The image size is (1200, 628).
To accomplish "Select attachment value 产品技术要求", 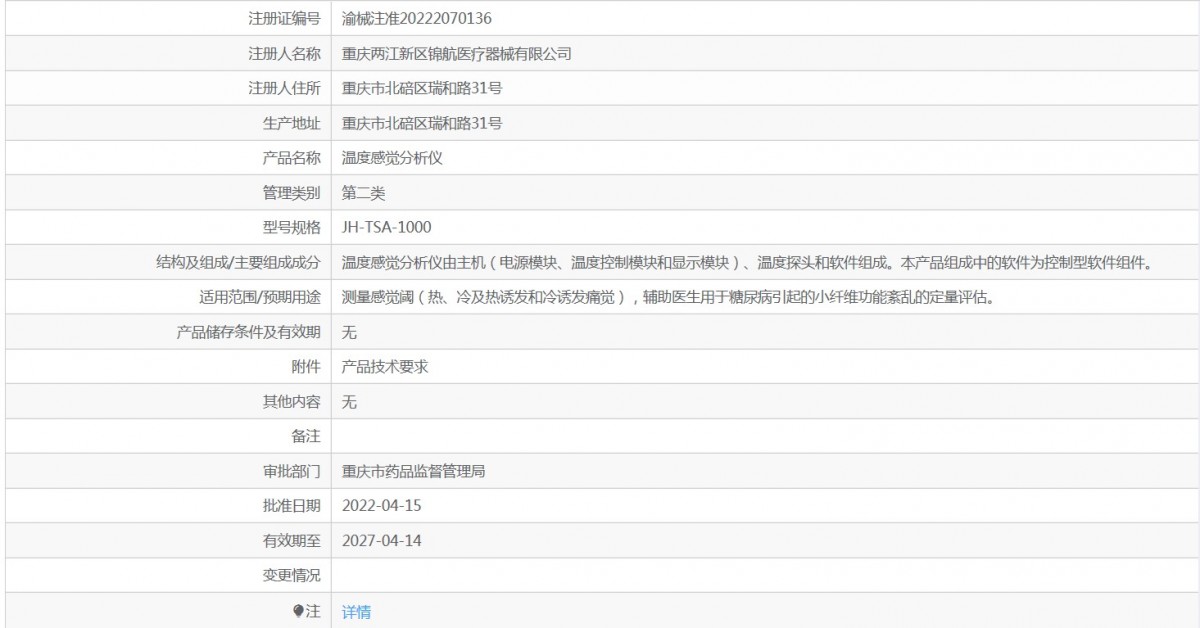I will click(x=385, y=367).
